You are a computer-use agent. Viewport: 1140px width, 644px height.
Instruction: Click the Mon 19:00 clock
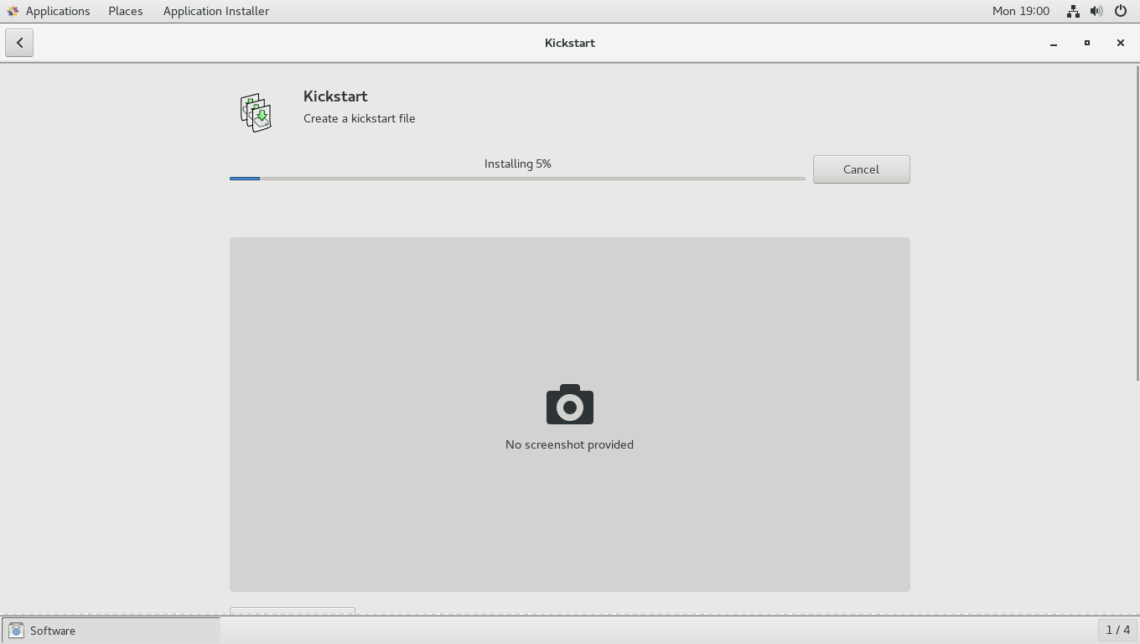[1020, 11]
